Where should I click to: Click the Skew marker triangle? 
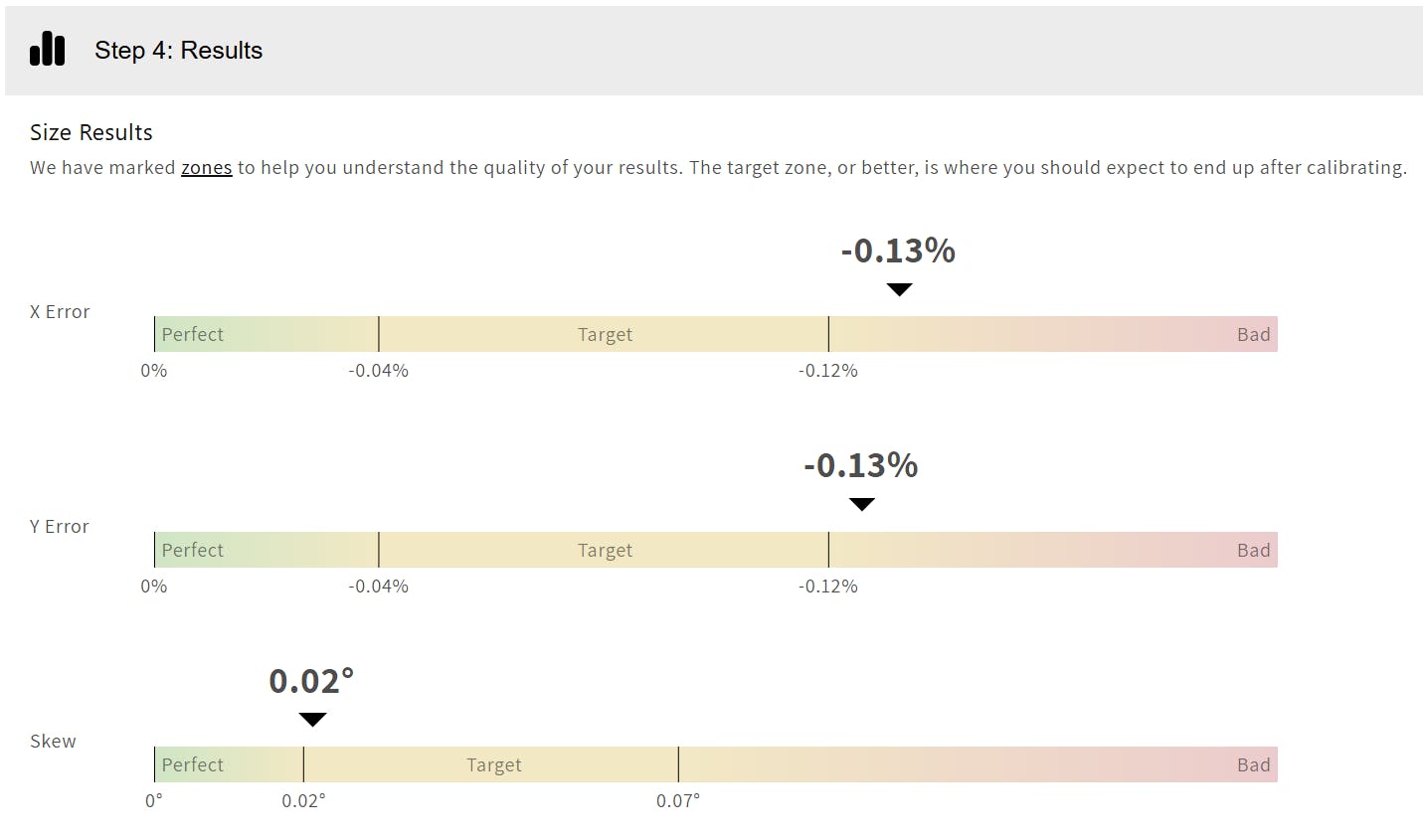coord(312,720)
